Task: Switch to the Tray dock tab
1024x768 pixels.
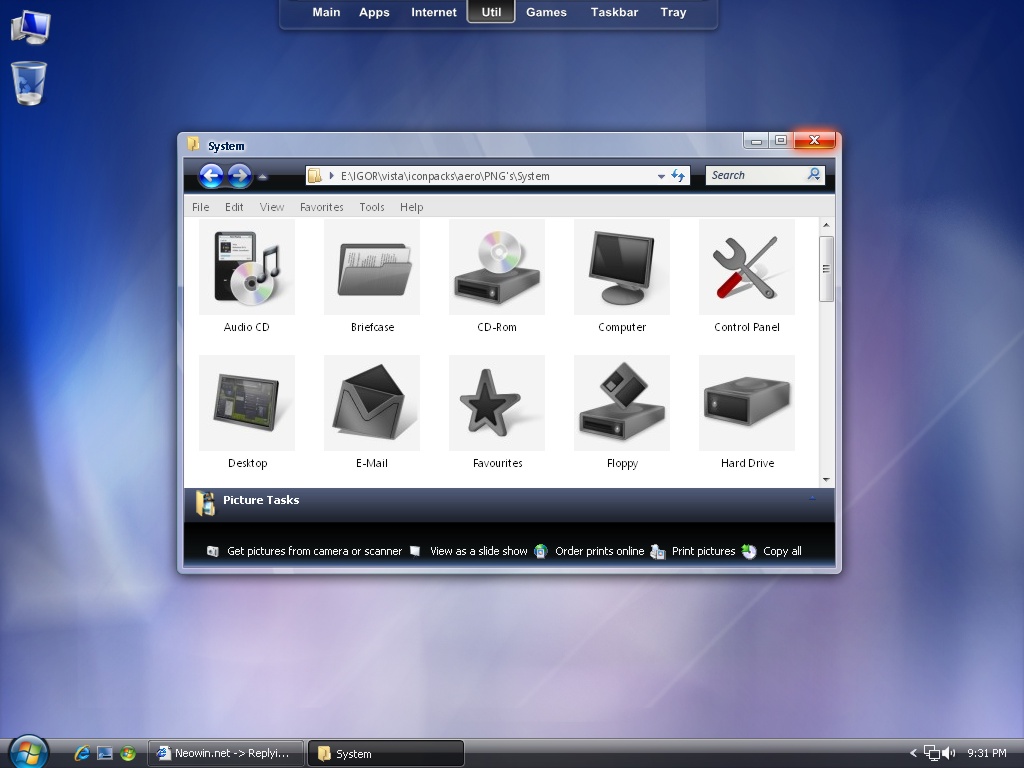Action: tap(673, 12)
